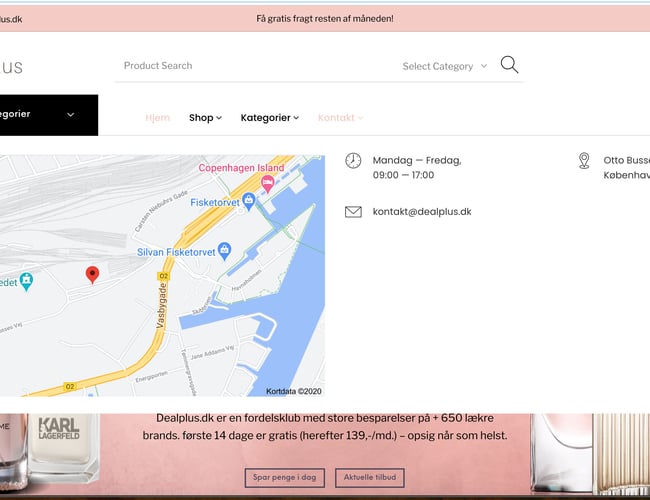The width and height of the screenshot is (650, 500).
Task: Click the 09:00 — 17:00 hours text
Action: (403, 175)
